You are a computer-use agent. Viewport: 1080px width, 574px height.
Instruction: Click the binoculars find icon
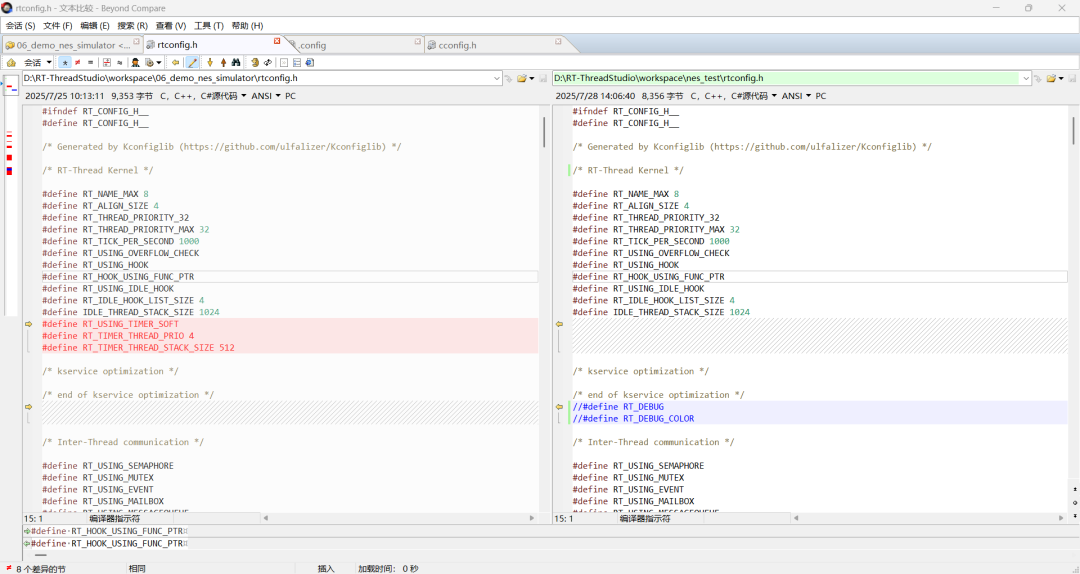237,62
